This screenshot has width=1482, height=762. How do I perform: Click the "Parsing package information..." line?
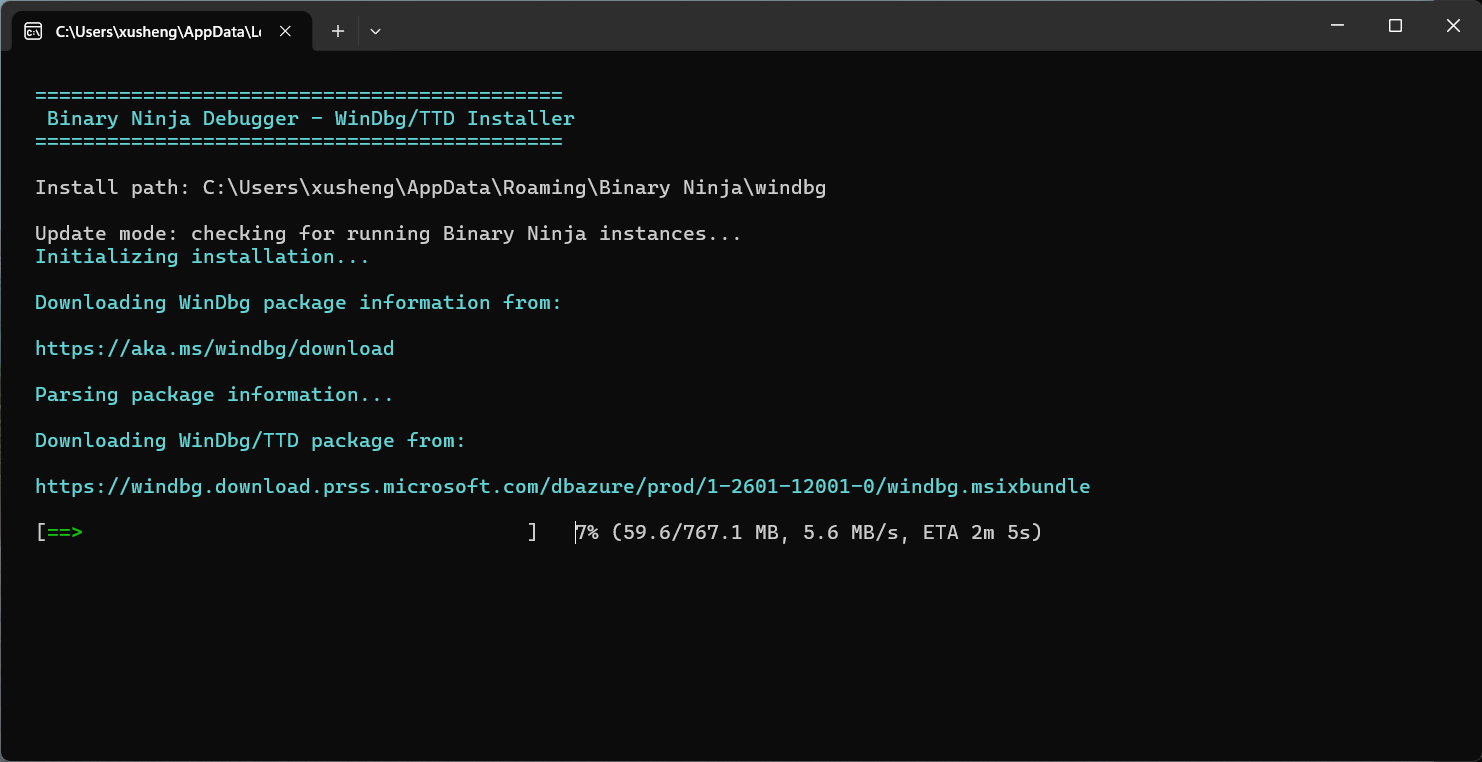214,394
